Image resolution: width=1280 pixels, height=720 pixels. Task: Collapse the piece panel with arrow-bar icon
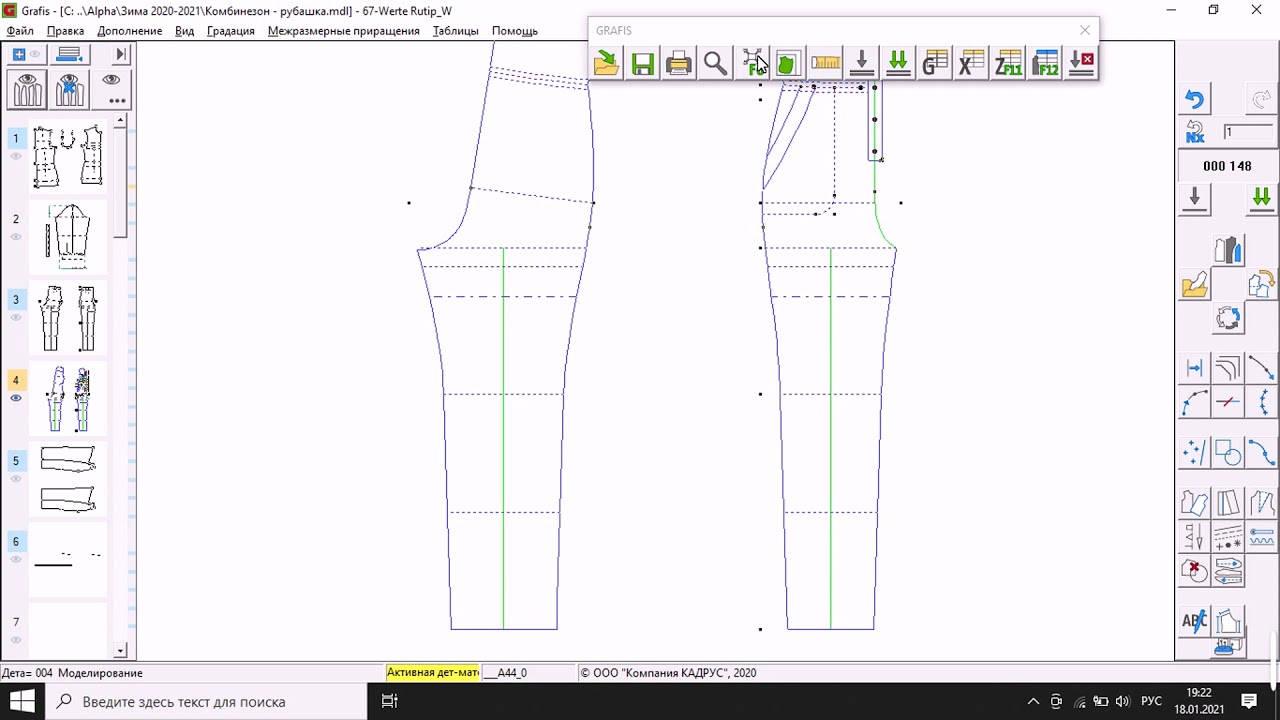(121, 54)
